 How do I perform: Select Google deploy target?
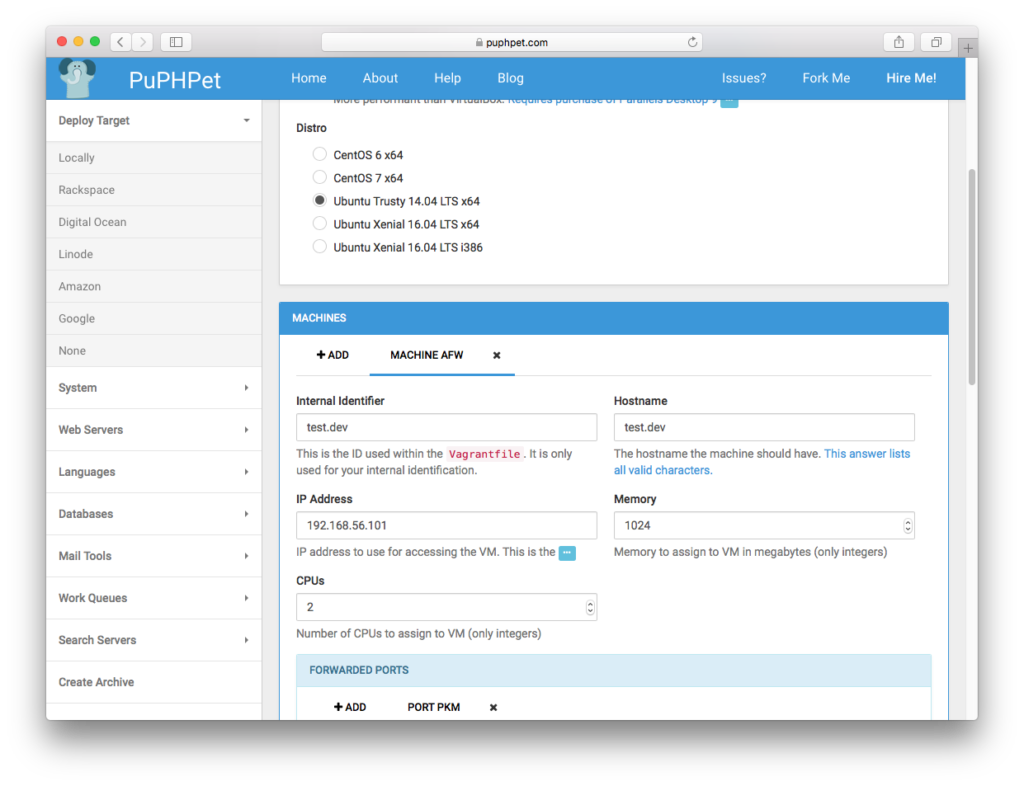coord(154,319)
